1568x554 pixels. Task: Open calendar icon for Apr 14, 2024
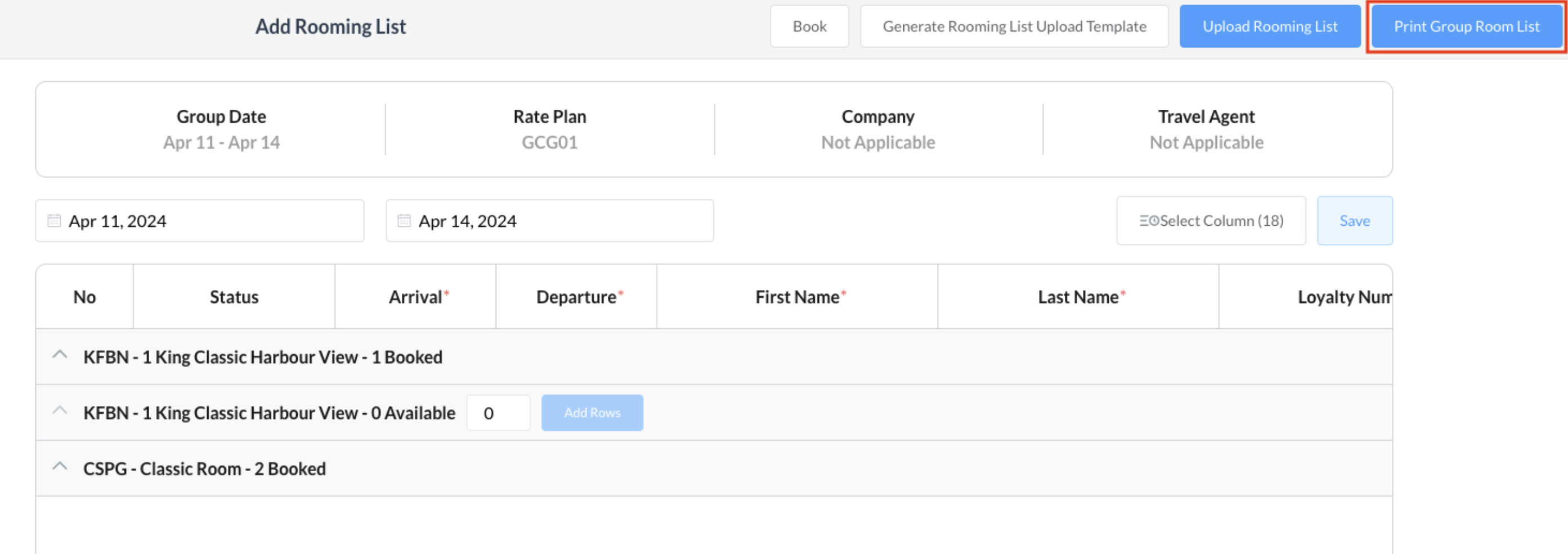click(404, 220)
